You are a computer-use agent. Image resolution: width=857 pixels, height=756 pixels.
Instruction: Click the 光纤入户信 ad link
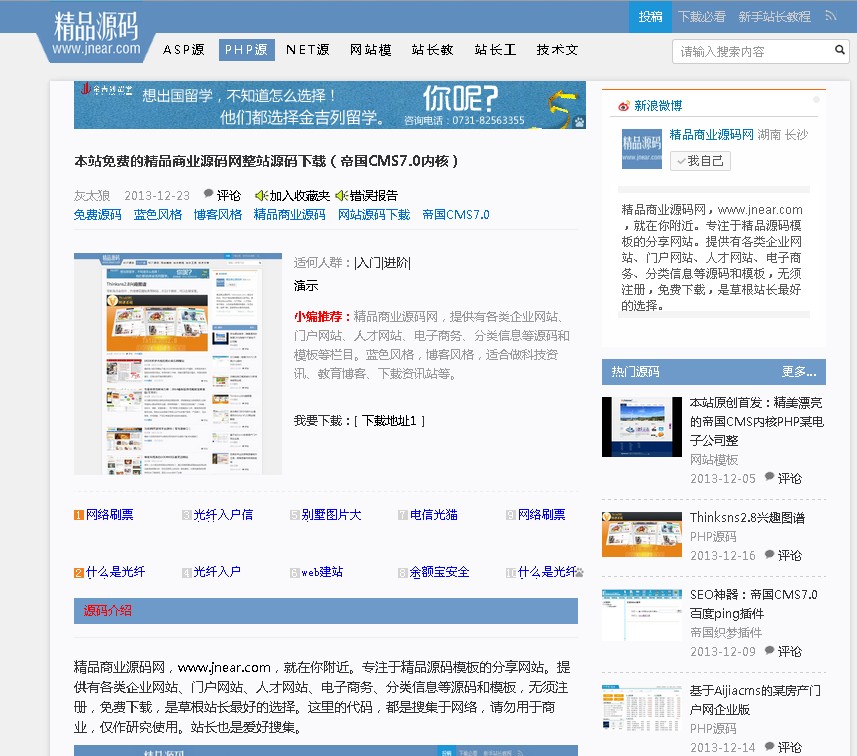223,514
